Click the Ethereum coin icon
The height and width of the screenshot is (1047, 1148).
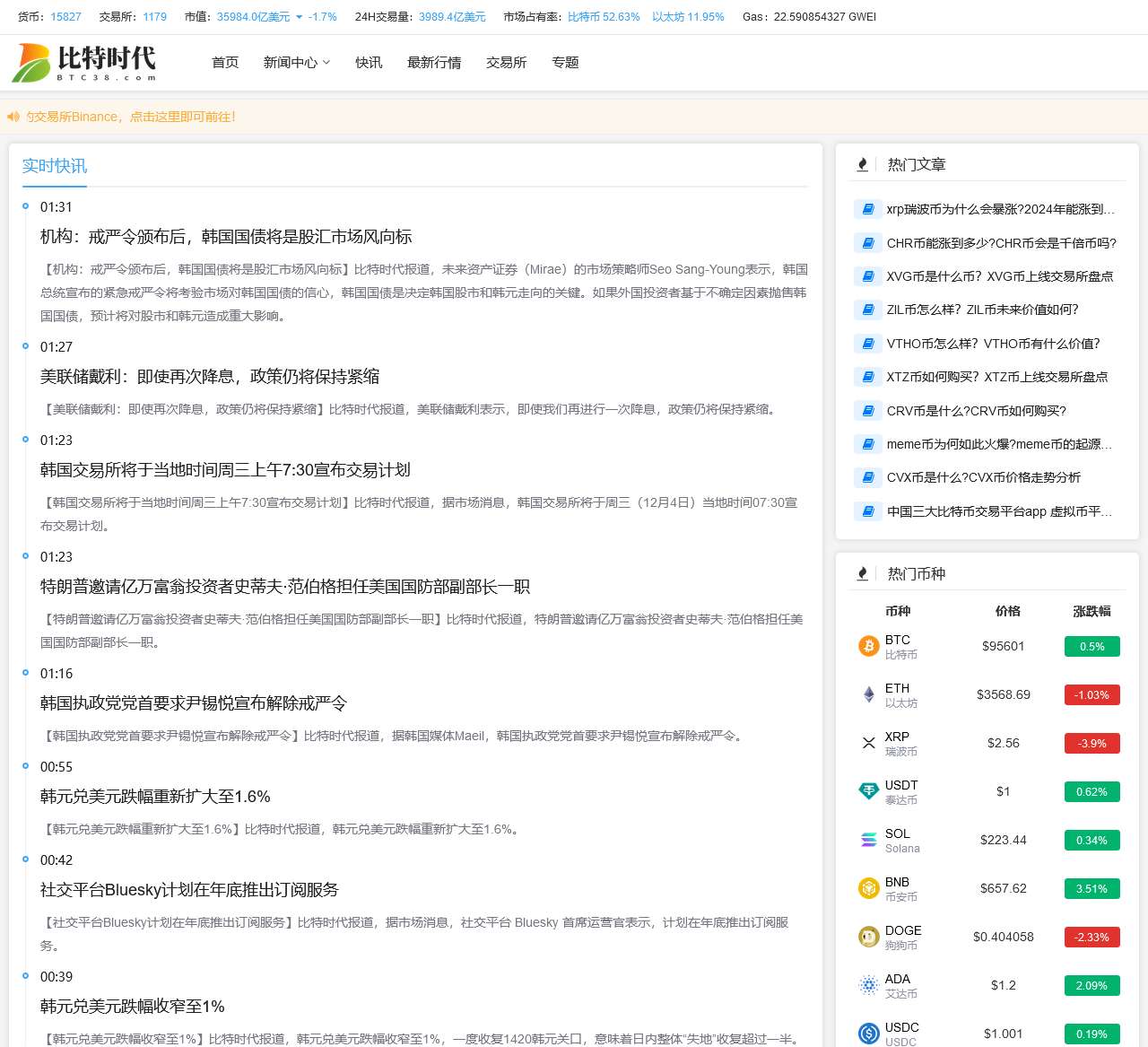coord(868,694)
